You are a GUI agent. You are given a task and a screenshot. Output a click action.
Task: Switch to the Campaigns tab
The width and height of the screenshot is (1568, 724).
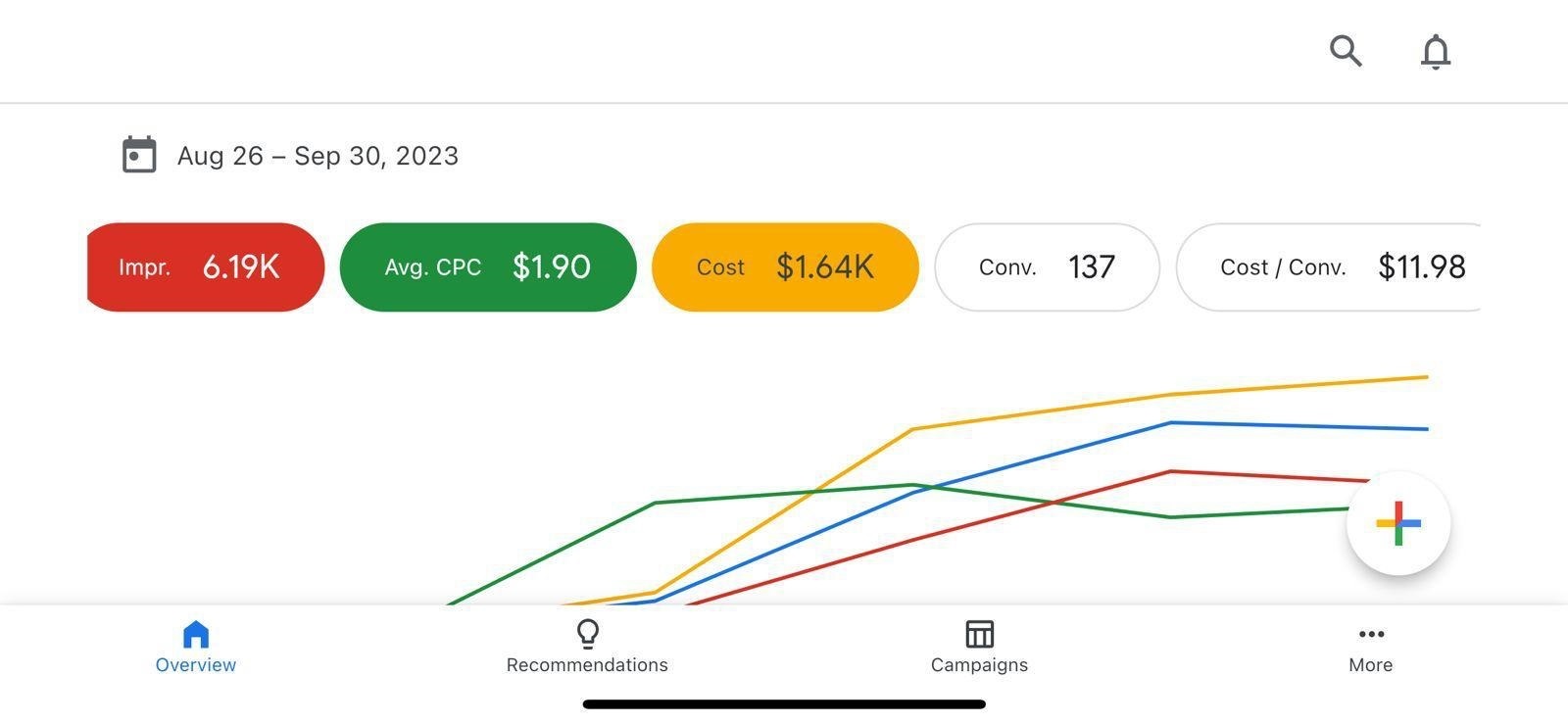(x=978, y=647)
